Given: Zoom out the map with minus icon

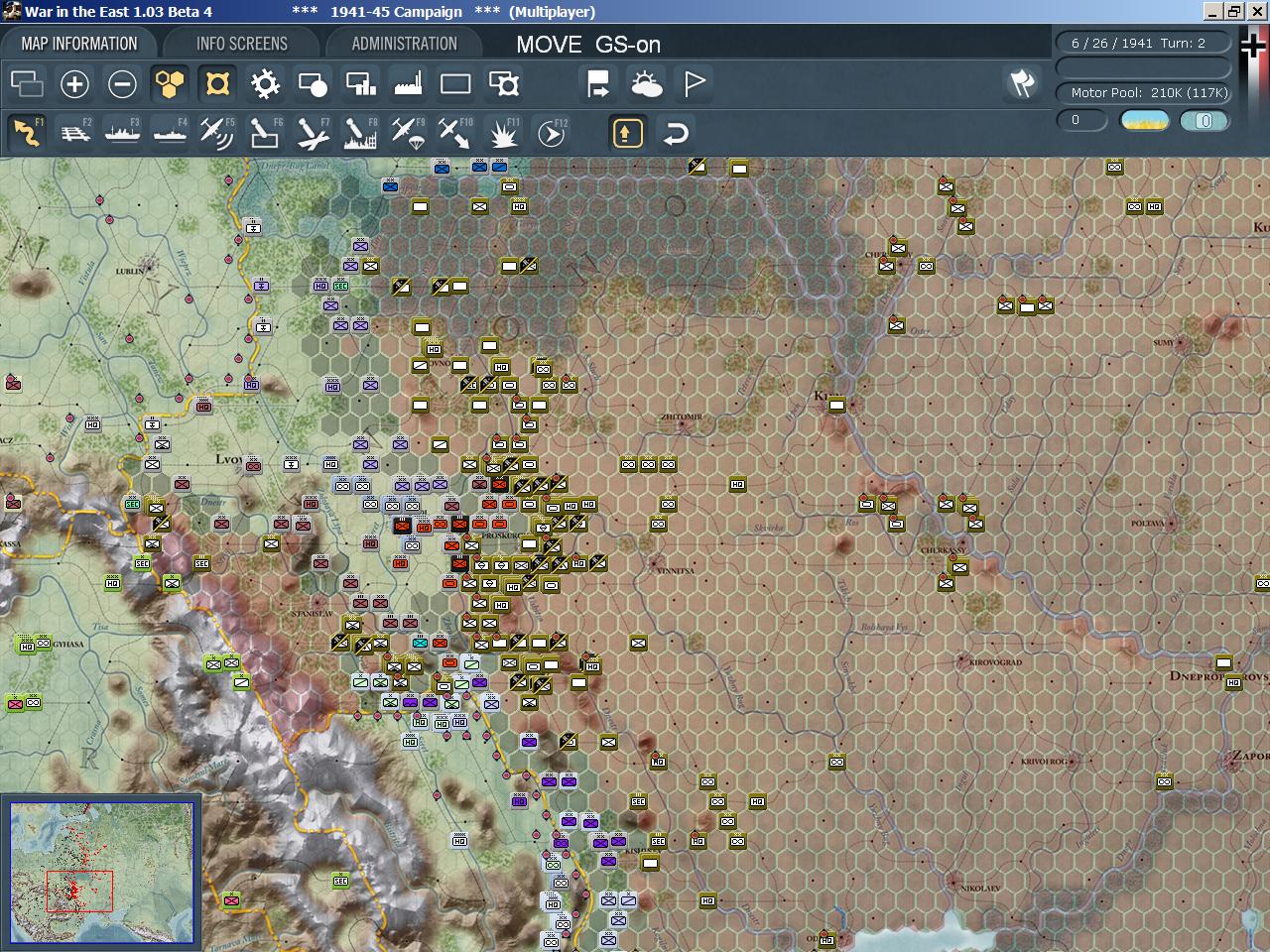Looking at the screenshot, I should coord(122,84).
